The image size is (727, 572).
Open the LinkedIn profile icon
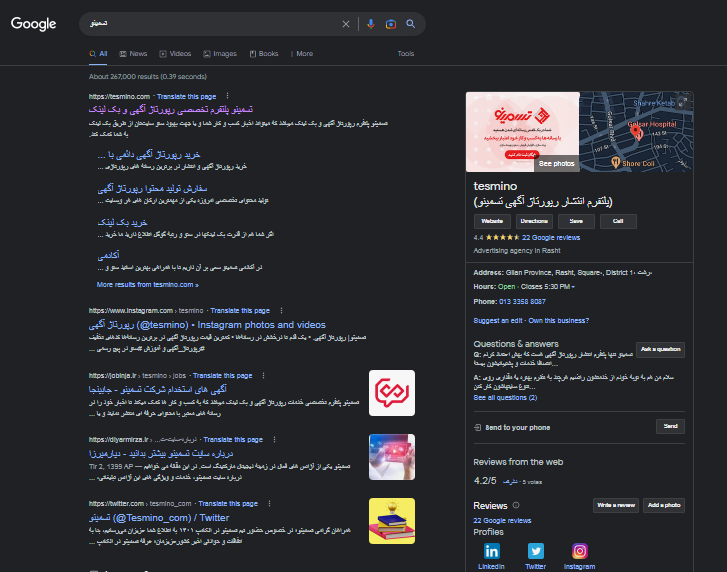[x=491, y=551]
